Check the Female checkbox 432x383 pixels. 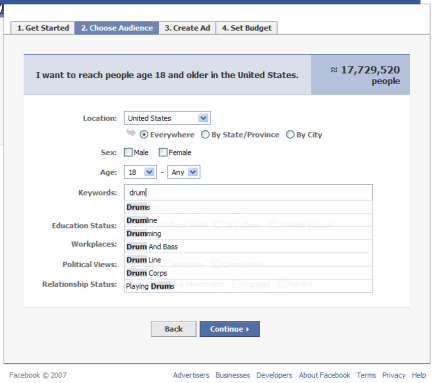(163, 152)
